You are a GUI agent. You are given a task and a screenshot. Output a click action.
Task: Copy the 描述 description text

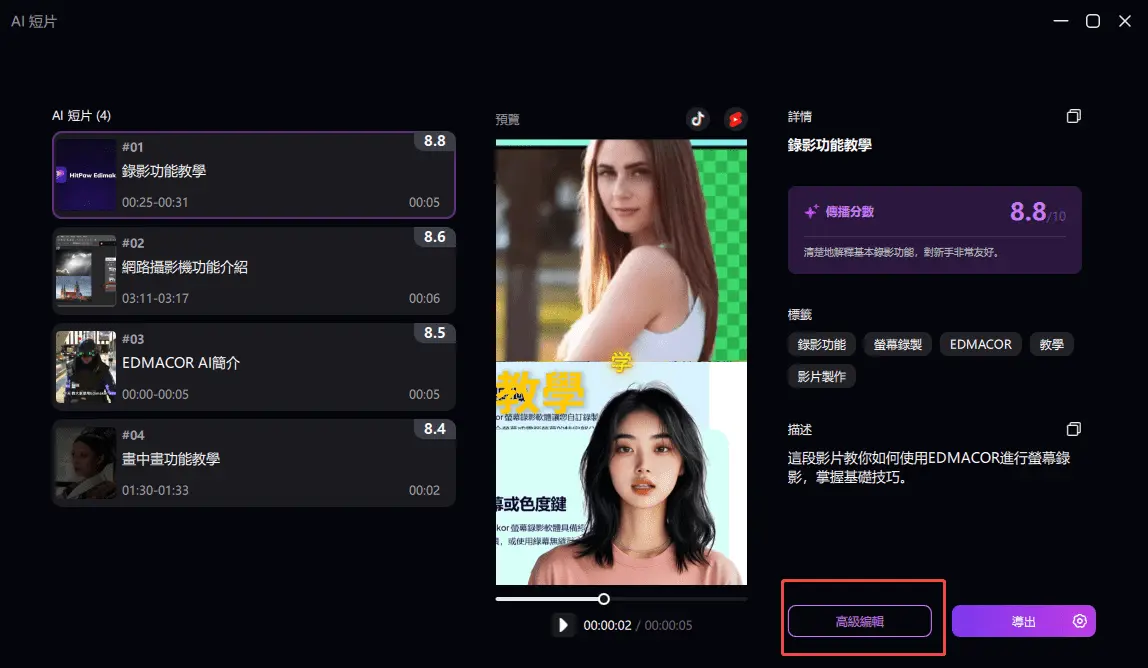1073,429
